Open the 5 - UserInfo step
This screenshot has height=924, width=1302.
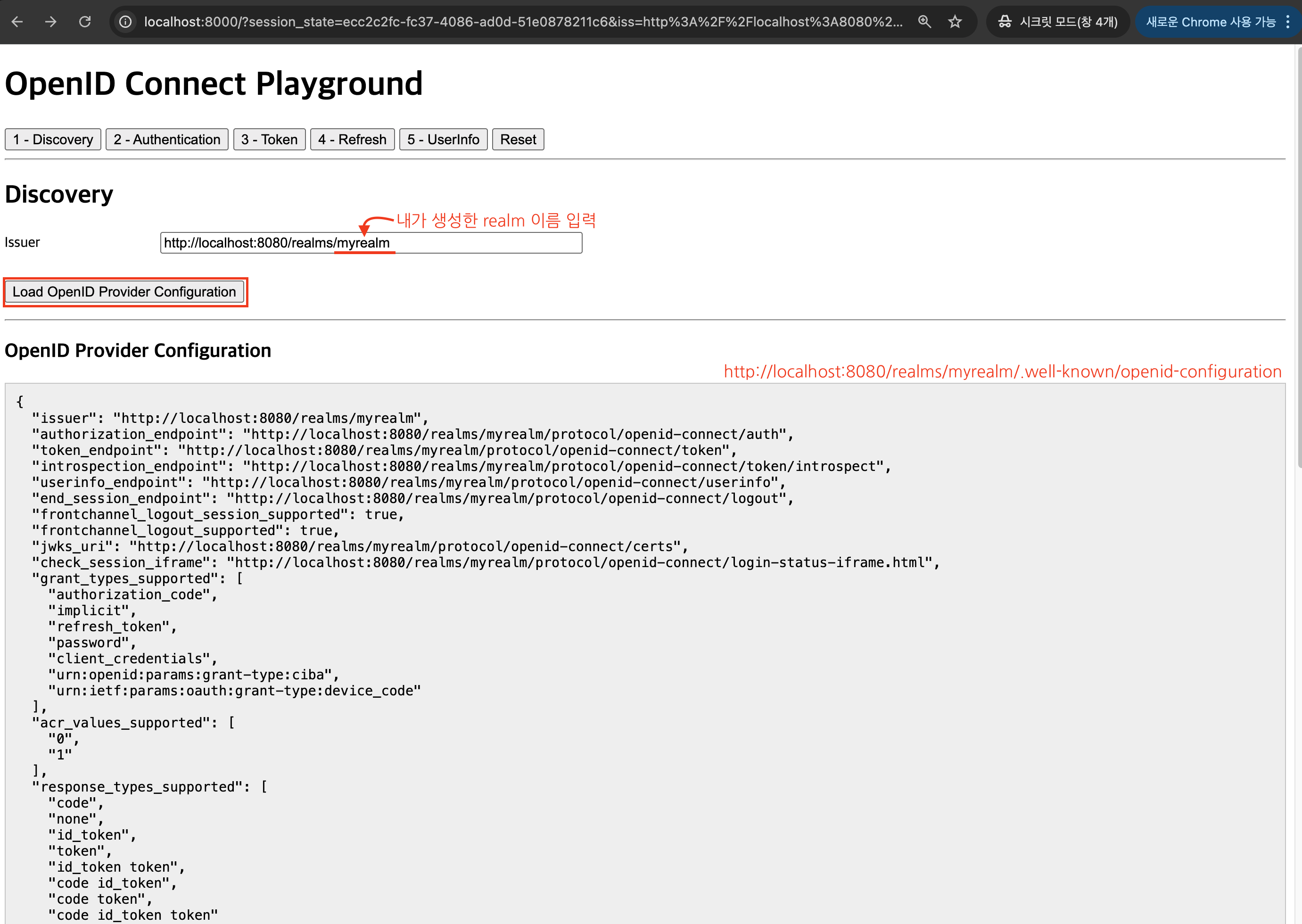point(443,140)
